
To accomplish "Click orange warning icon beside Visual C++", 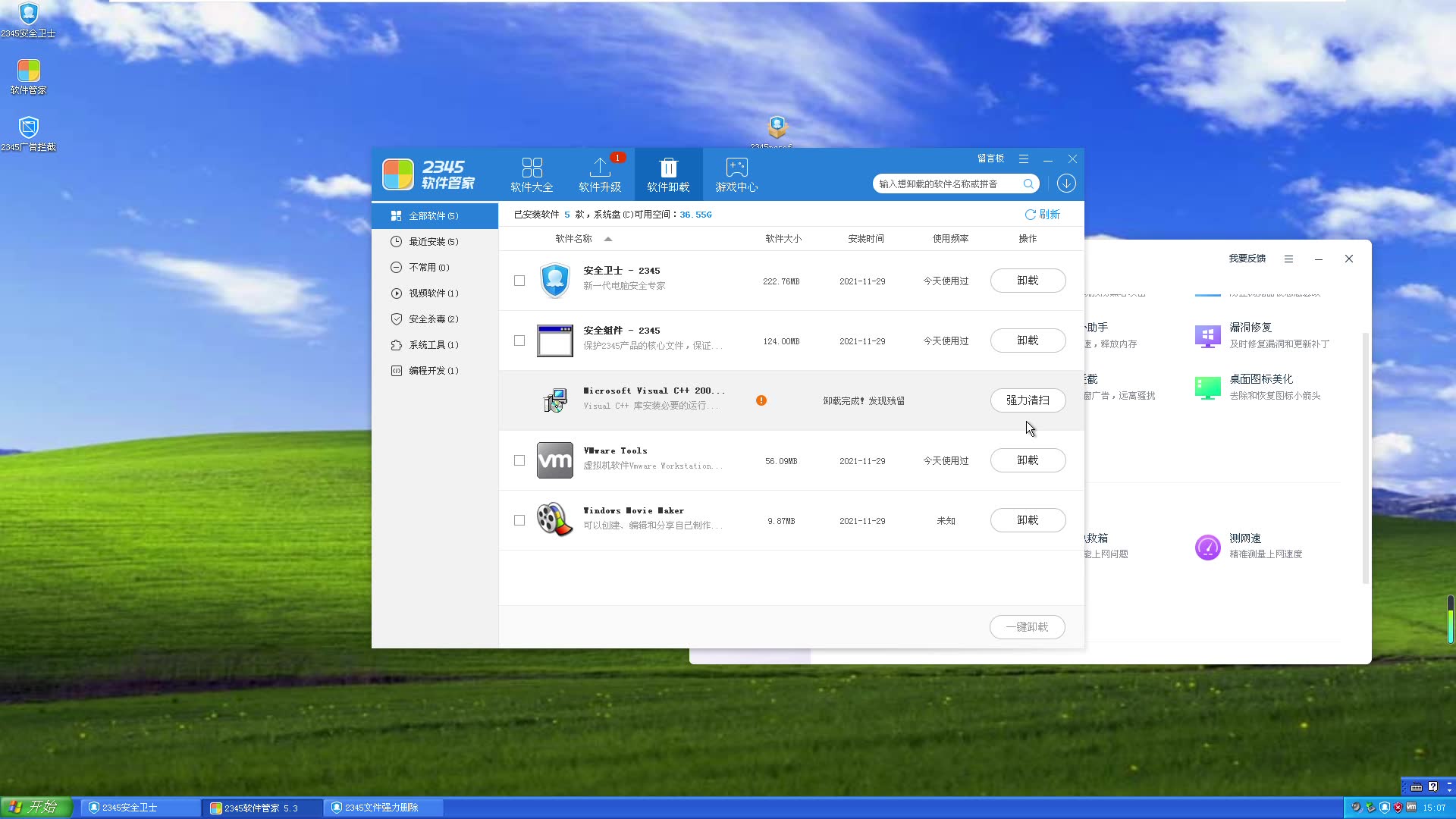I will coord(761,400).
